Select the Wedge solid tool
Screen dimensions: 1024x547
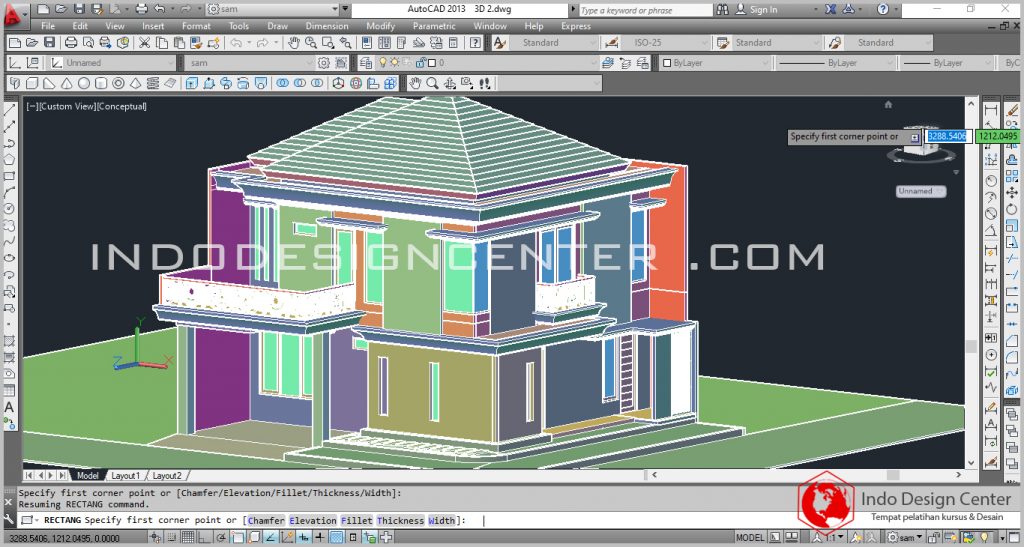(49, 84)
